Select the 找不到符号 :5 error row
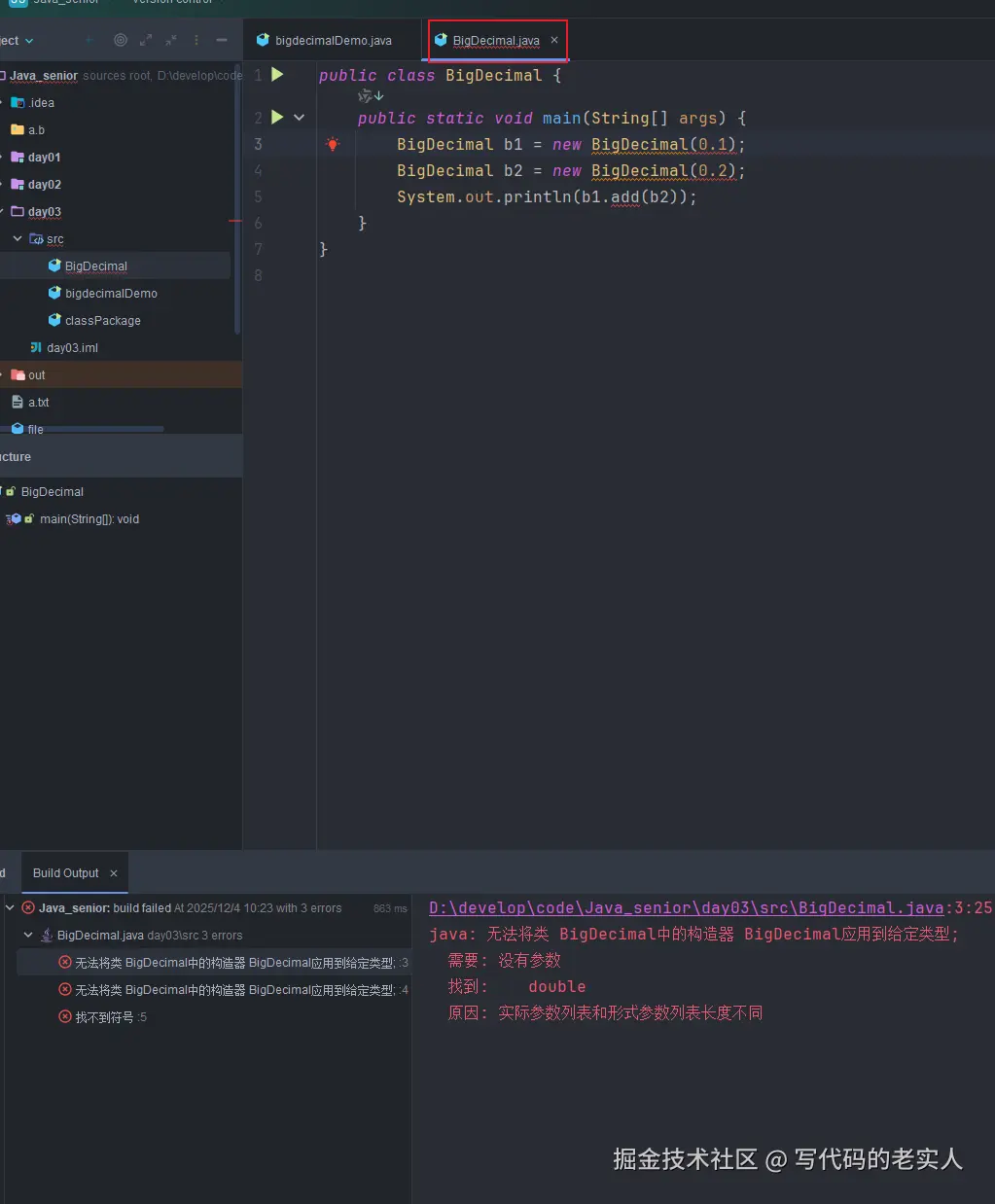 pos(103,1017)
